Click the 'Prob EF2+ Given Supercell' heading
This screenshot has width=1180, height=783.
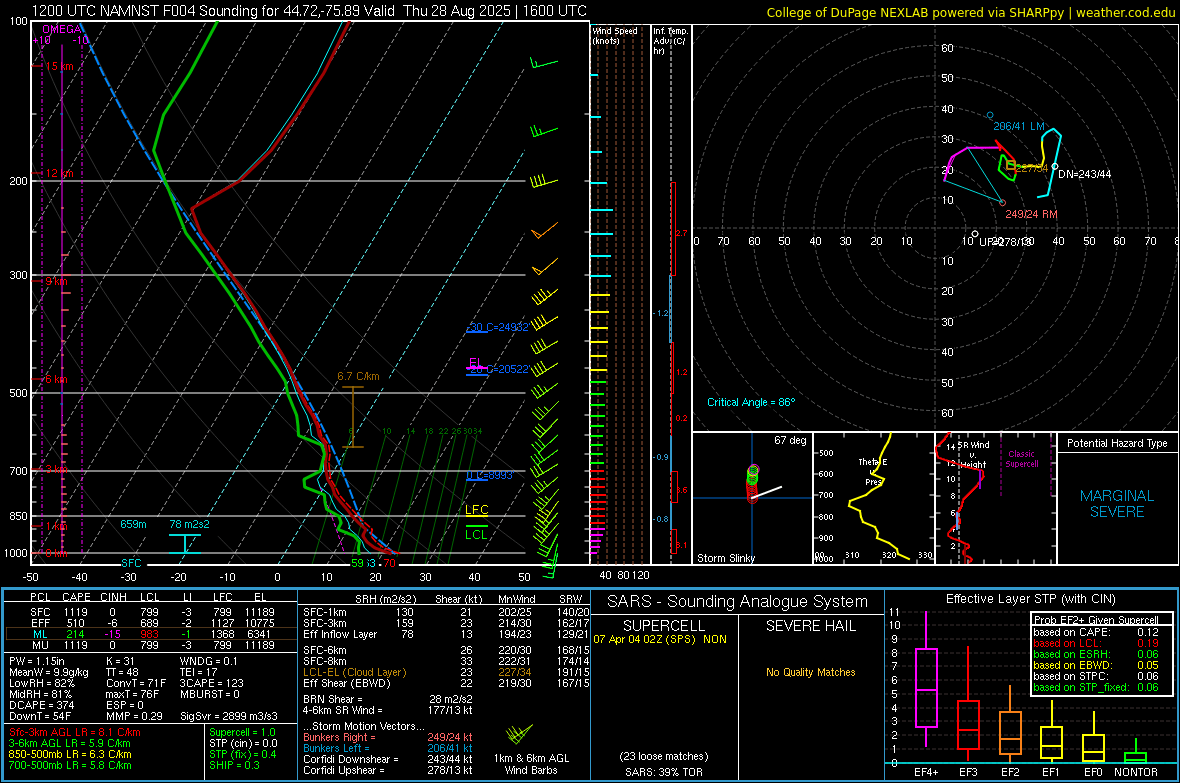[x=1096, y=620]
